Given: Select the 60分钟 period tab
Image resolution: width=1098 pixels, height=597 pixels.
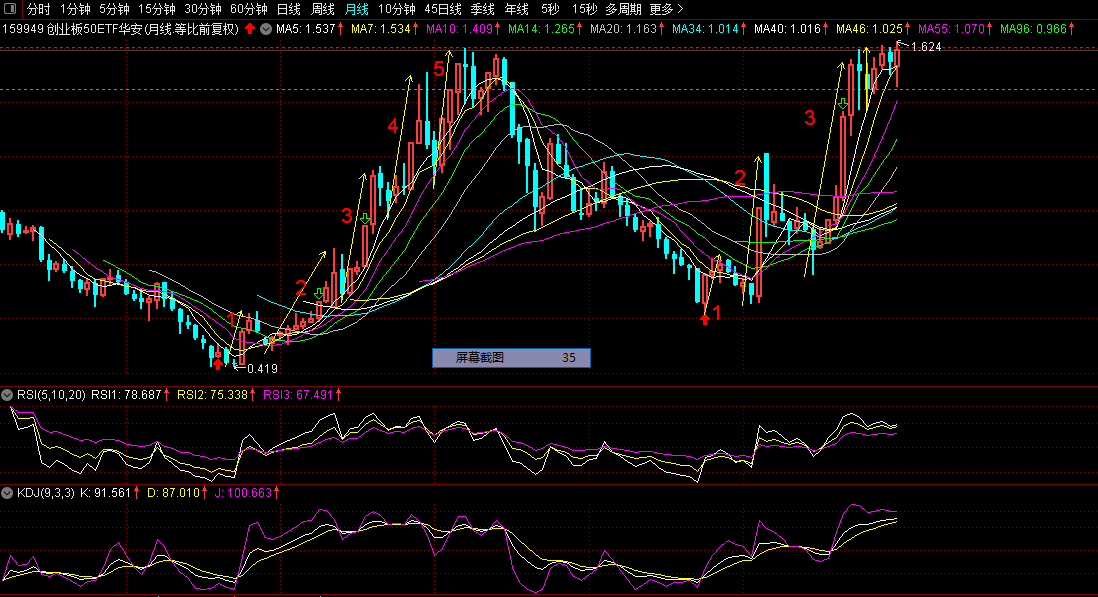Looking at the screenshot, I should [x=249, y=9].
